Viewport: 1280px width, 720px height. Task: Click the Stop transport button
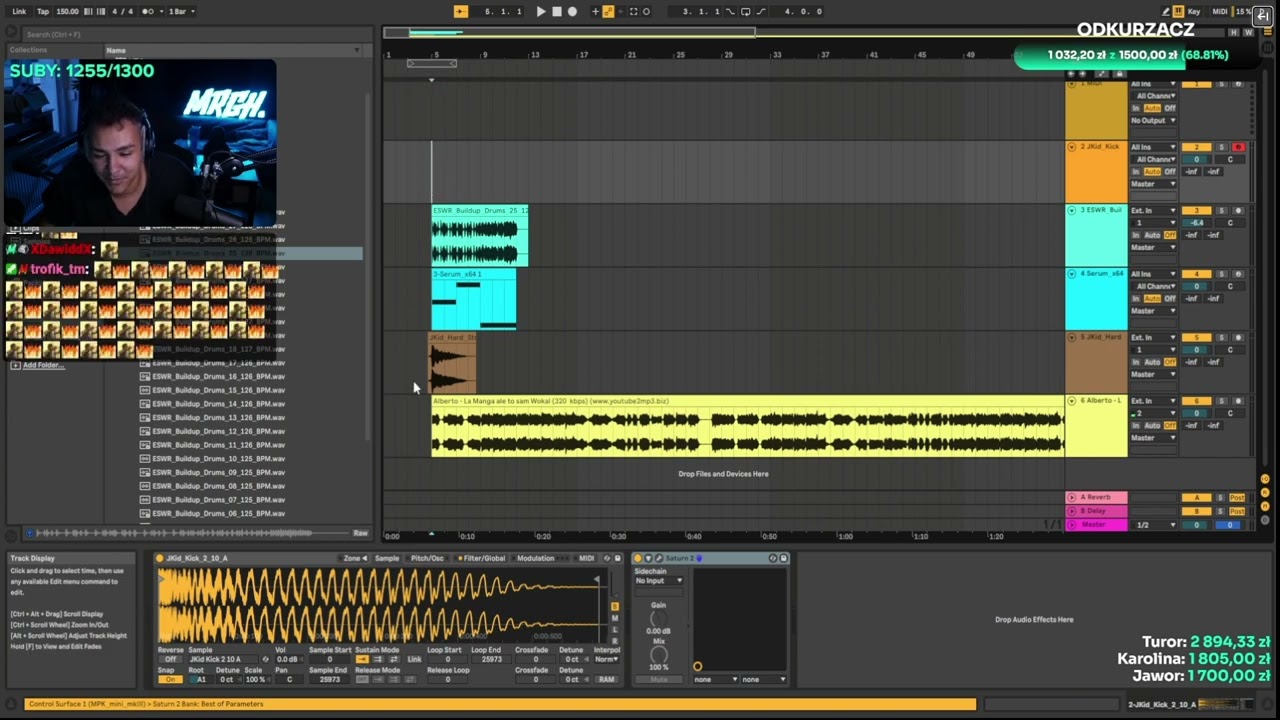(x=557, y=12)
